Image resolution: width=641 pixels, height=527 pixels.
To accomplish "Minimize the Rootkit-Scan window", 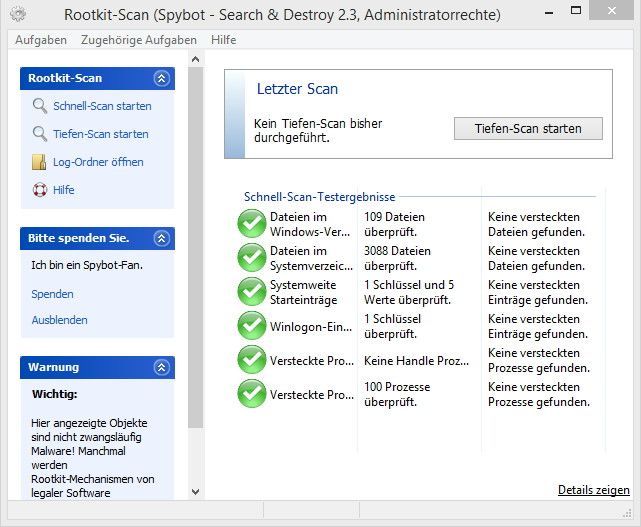I will [x=549, y=12].
